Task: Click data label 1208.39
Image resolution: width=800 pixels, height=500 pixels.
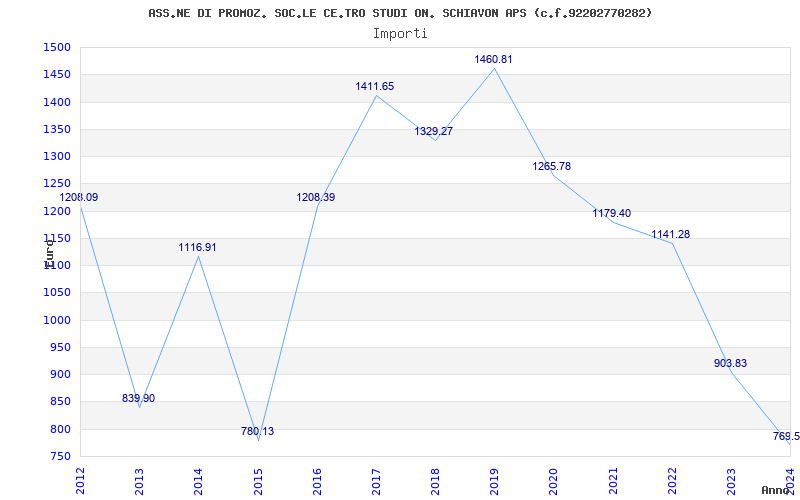Action: click(x=316, y=197)
